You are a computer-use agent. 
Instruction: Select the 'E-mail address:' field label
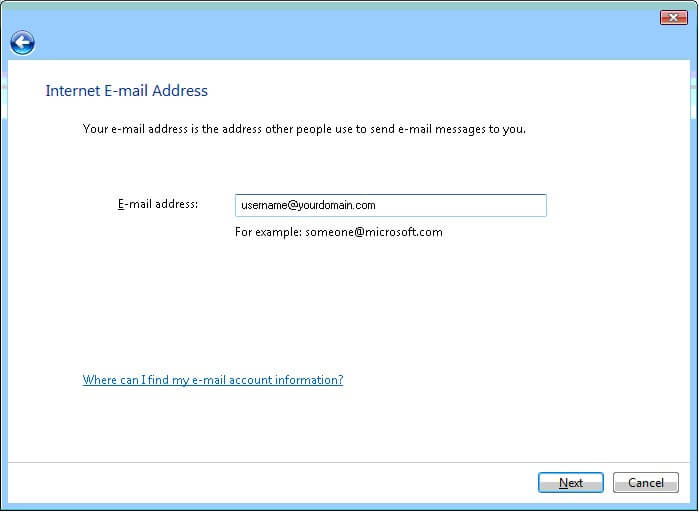tap(158, 204)
